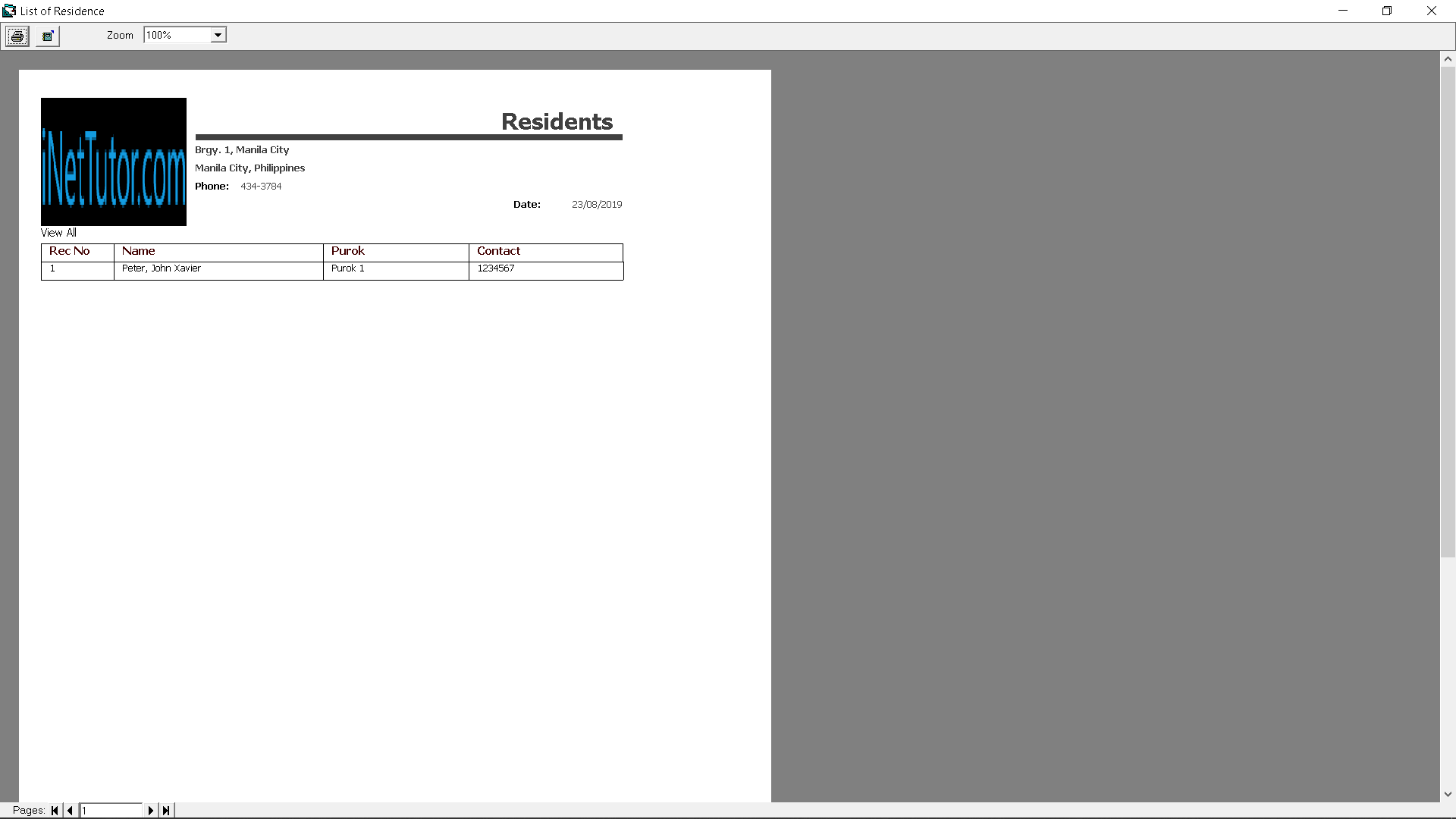This screenshot has width=1456, height=819.
Task: Click the View All filter link
Action: pyautogui.click(x=57, y=232)
